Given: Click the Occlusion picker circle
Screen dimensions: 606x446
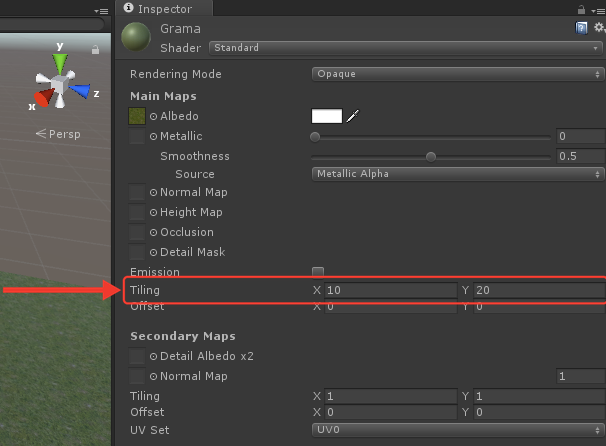Looking at the screenshot, I should coord(153,232).
